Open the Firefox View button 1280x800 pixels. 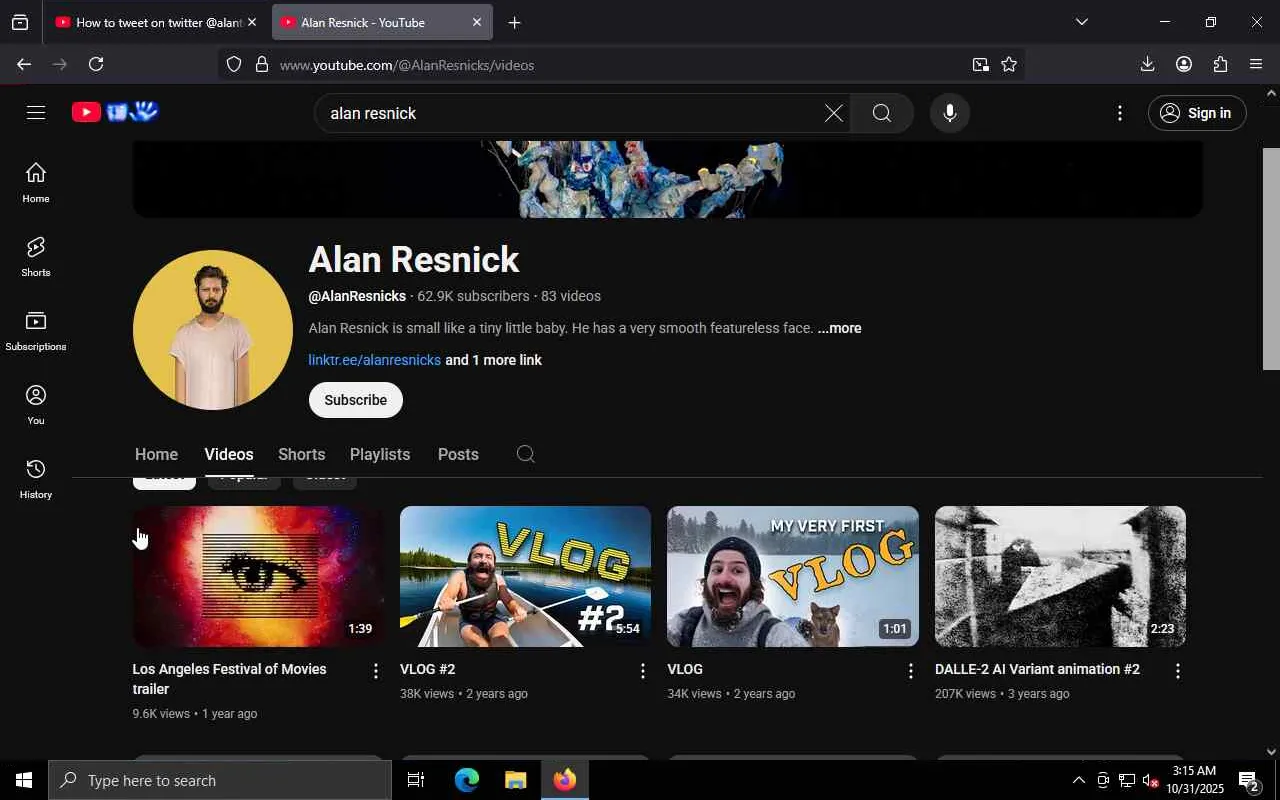[x=20, y=22]
